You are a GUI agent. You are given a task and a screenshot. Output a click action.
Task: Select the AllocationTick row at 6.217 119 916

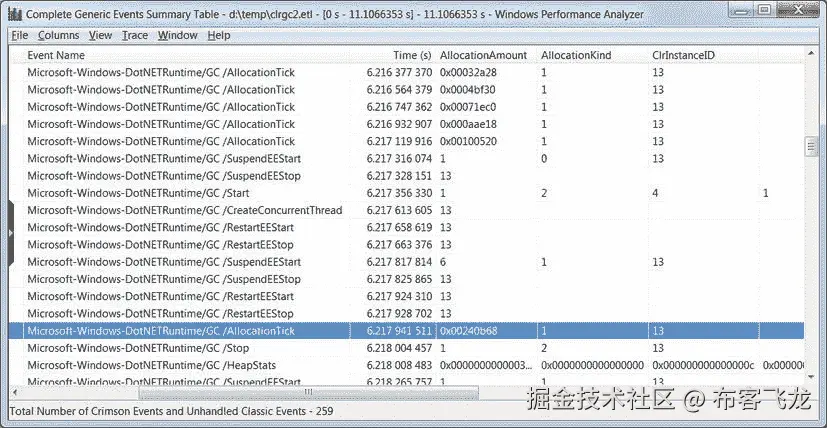406,141
